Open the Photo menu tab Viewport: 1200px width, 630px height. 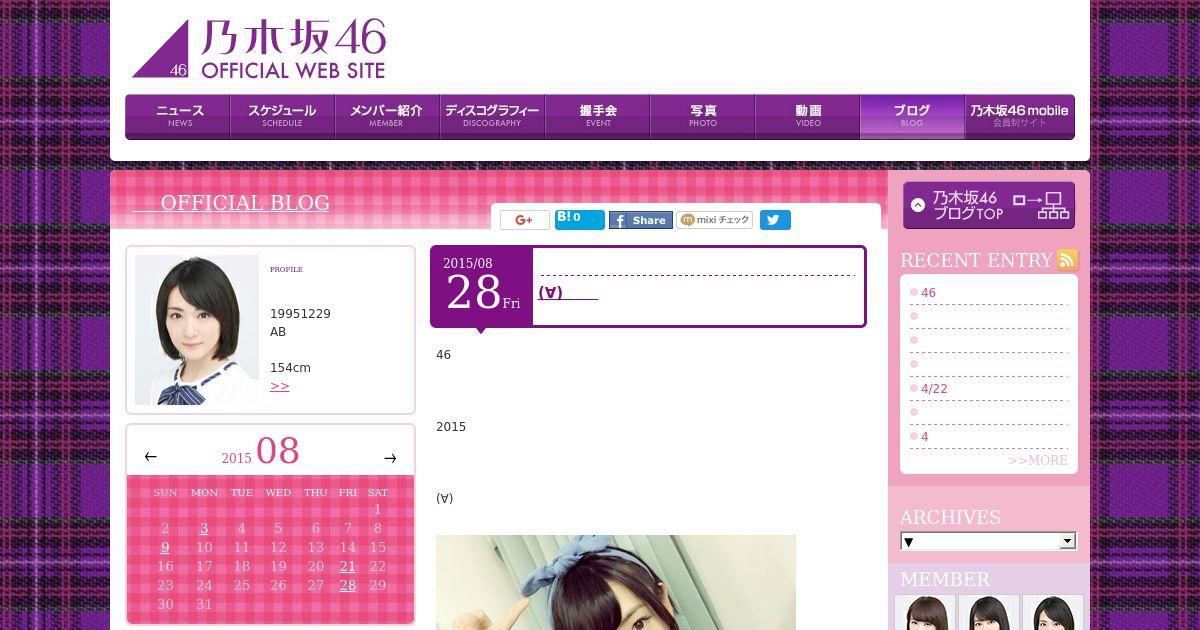pos(702,116)
